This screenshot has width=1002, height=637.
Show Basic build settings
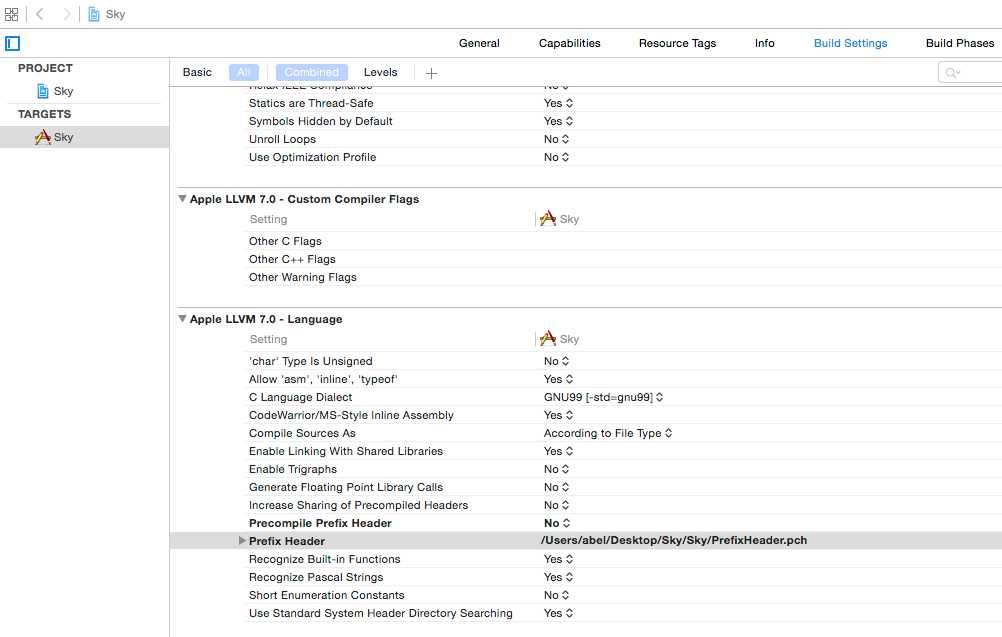197,72
